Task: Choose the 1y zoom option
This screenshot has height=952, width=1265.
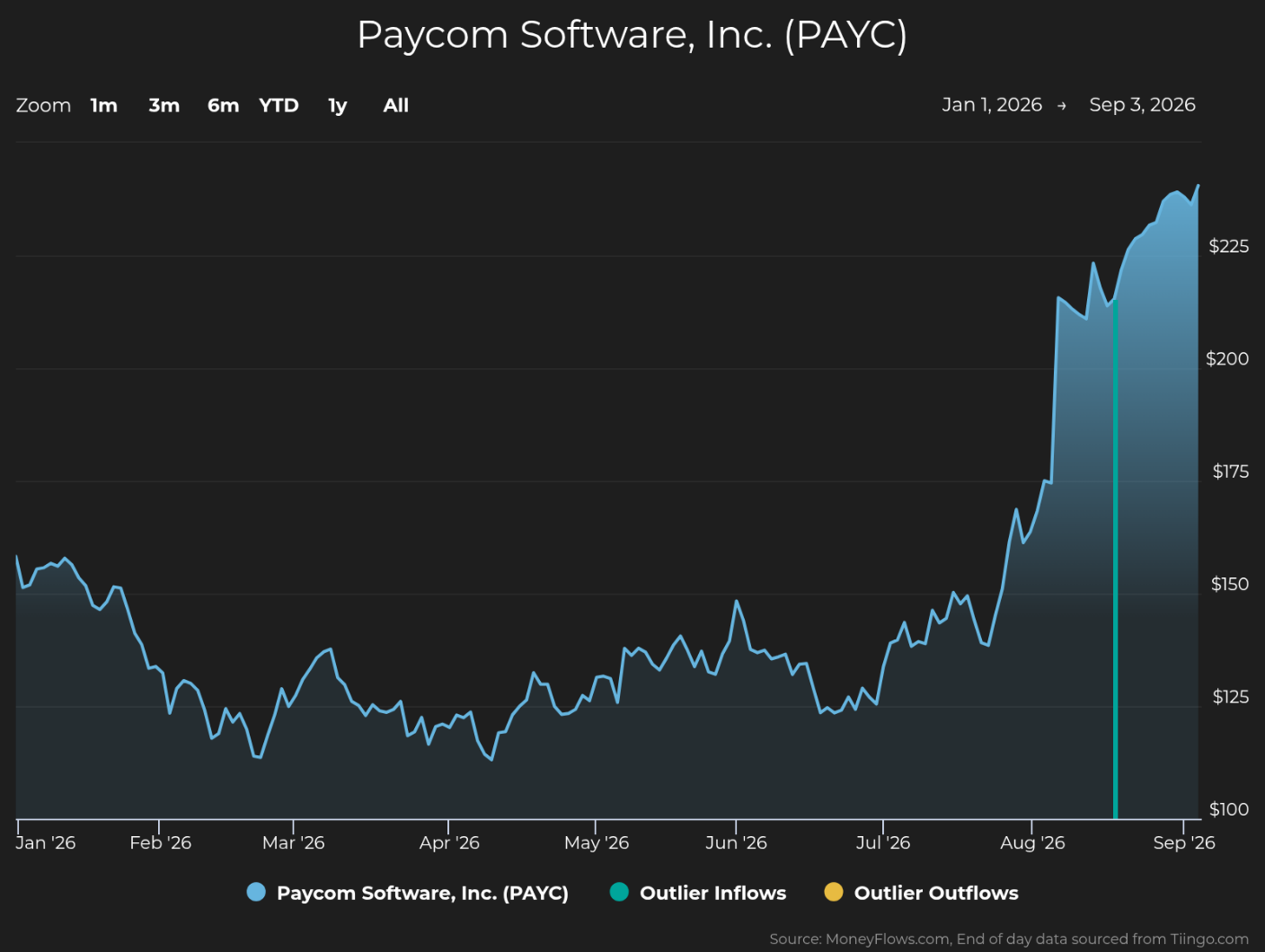Action: pos(338,105)
